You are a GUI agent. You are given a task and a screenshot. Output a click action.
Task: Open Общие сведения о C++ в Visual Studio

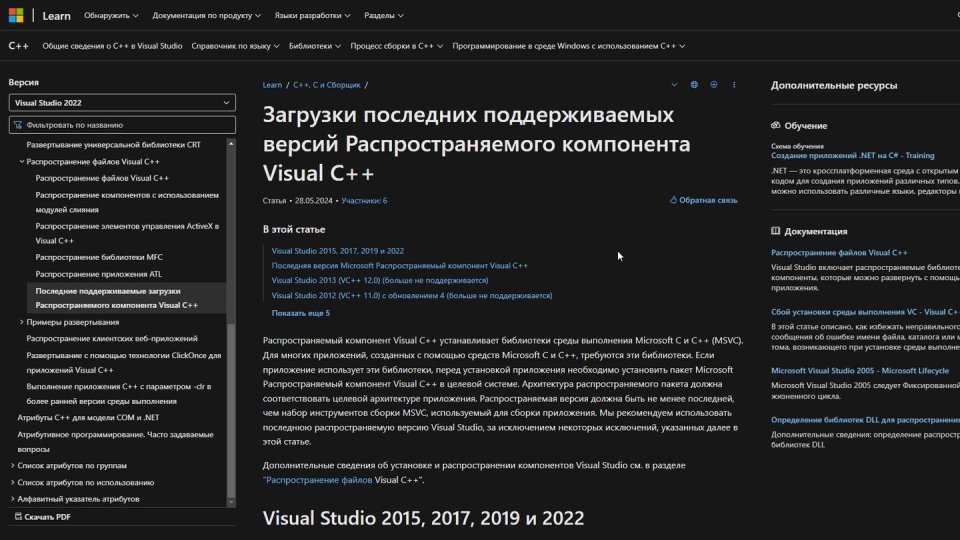[112, 46]
